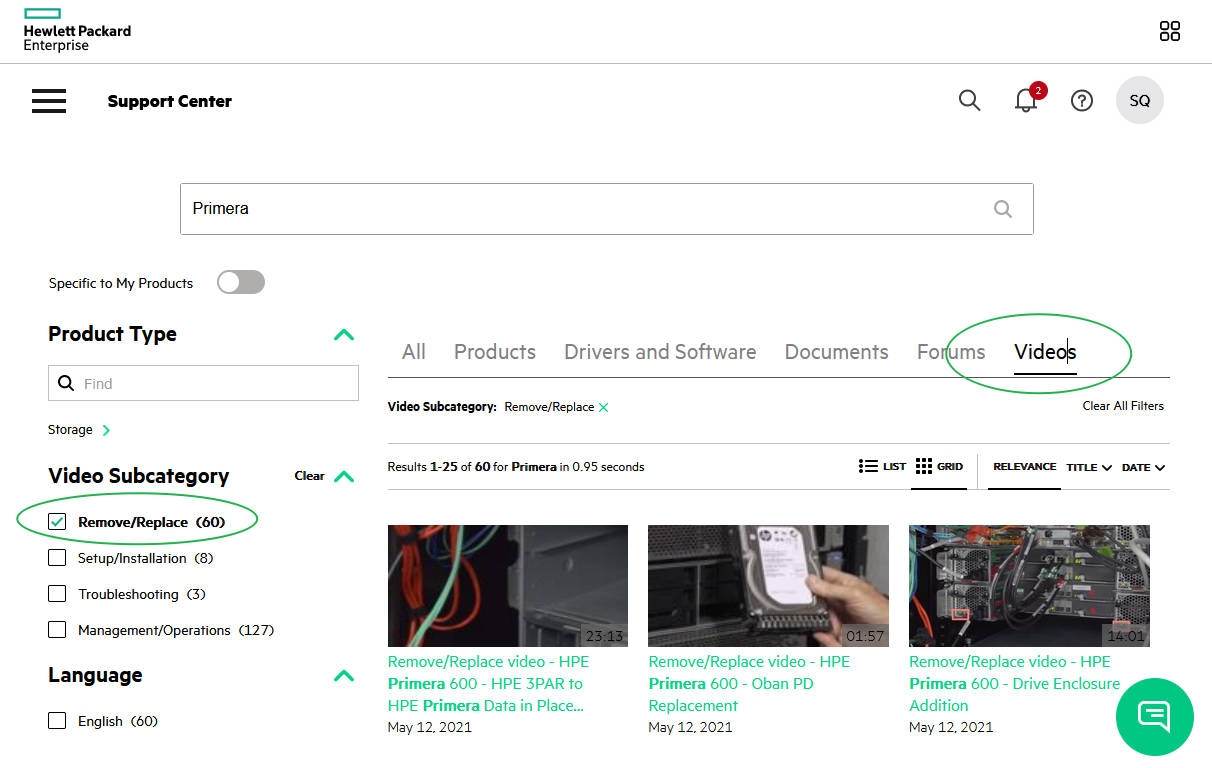Open the apps grid icon
The image size is (1212, 768).
[1169, 31]
